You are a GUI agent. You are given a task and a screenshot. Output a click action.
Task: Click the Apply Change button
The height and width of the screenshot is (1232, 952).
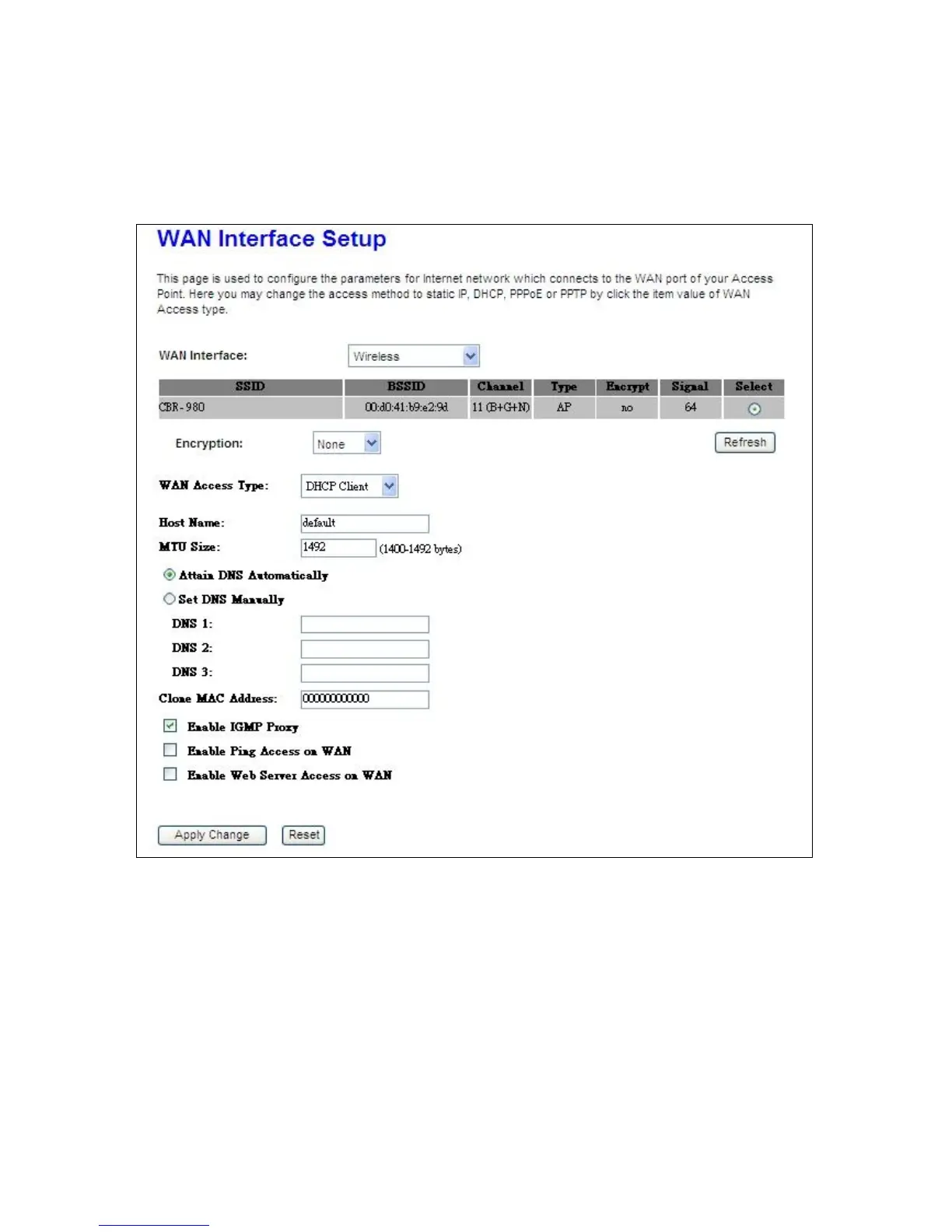[x=212, y=835]
